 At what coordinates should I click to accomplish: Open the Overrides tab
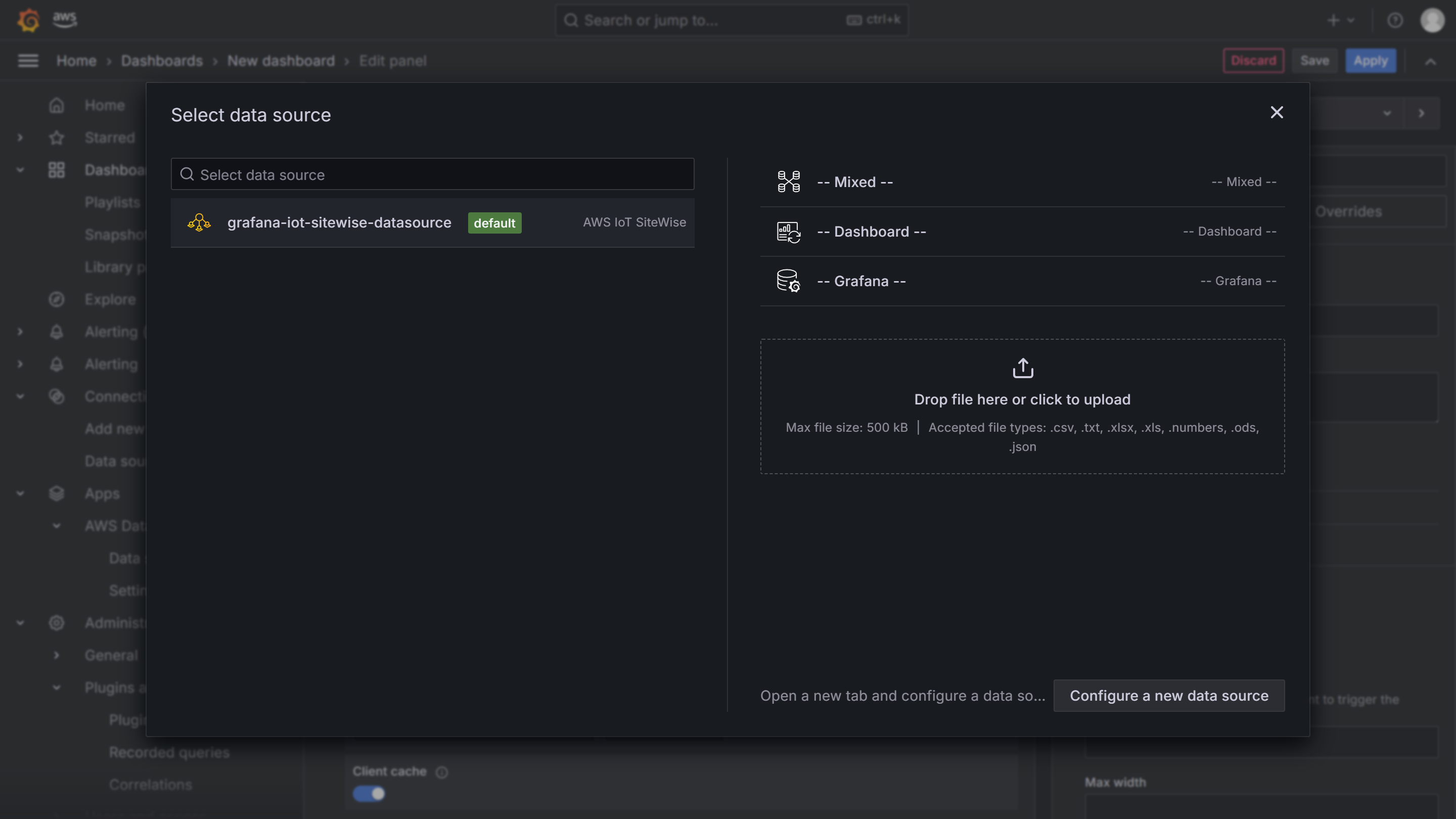(1348, 211)
